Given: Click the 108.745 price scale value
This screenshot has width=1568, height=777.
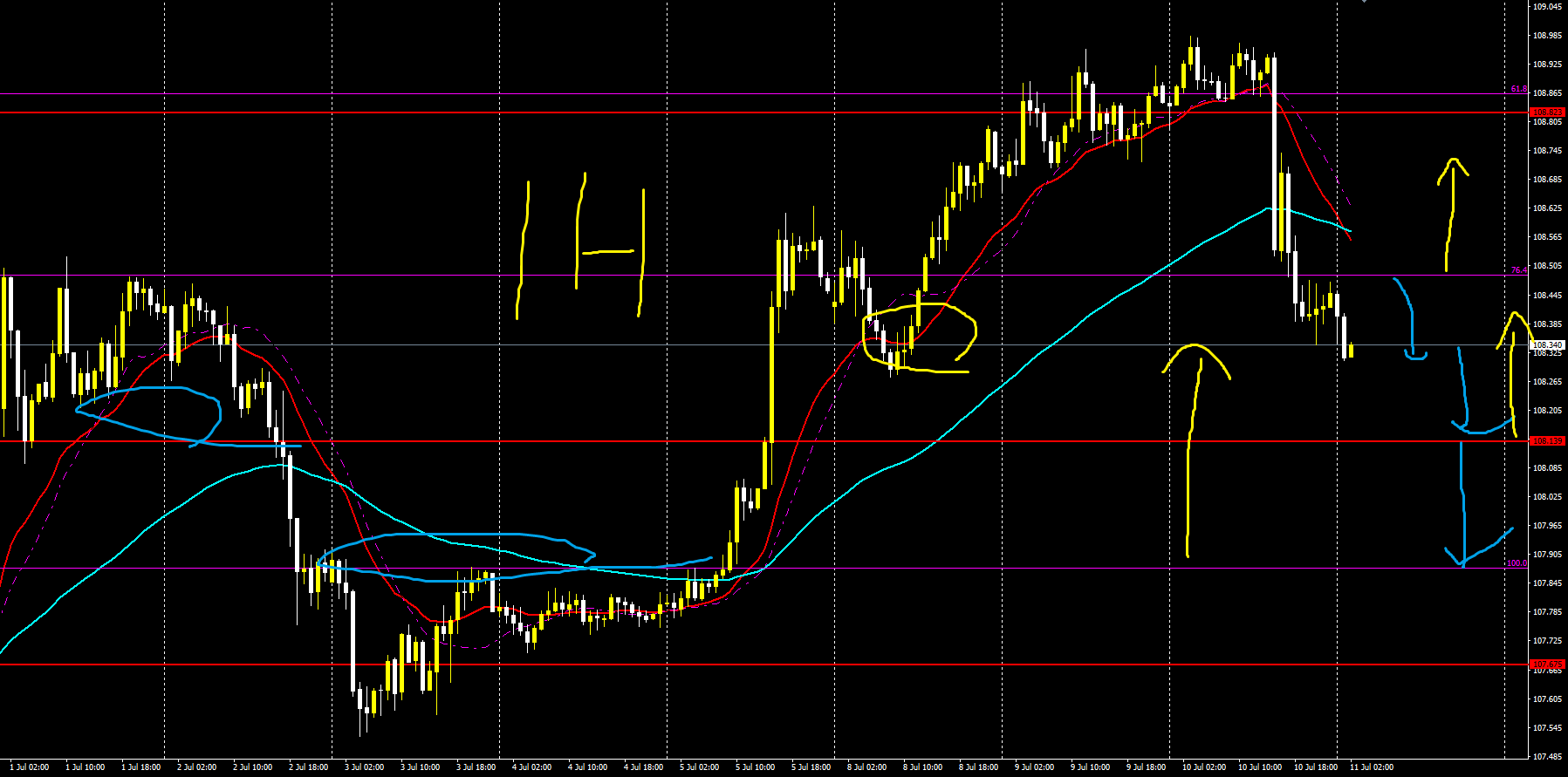Looking at the screenshot, I should click(1548, 151).
